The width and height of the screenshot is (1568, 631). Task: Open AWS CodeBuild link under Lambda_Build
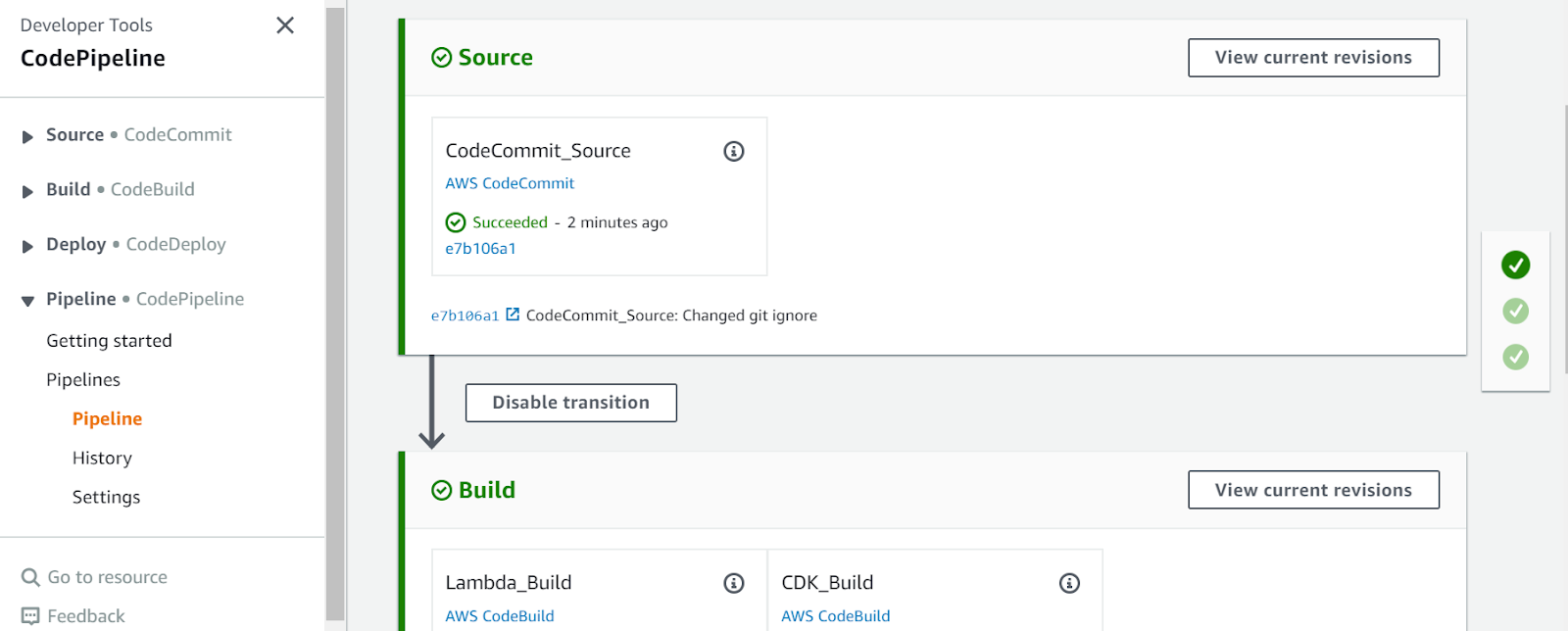[500, 616]
